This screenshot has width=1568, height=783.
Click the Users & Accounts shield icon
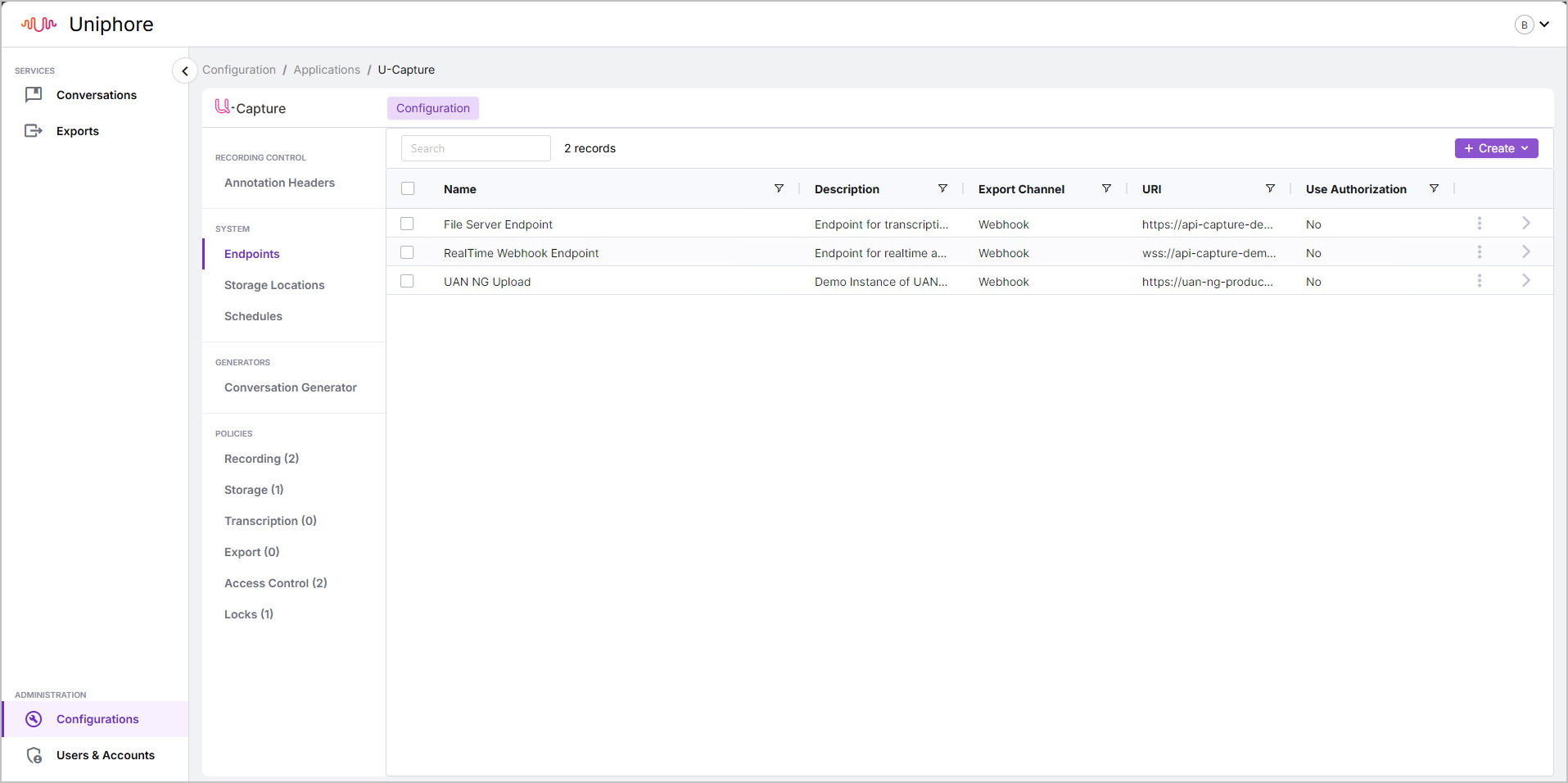pos(34,755)
